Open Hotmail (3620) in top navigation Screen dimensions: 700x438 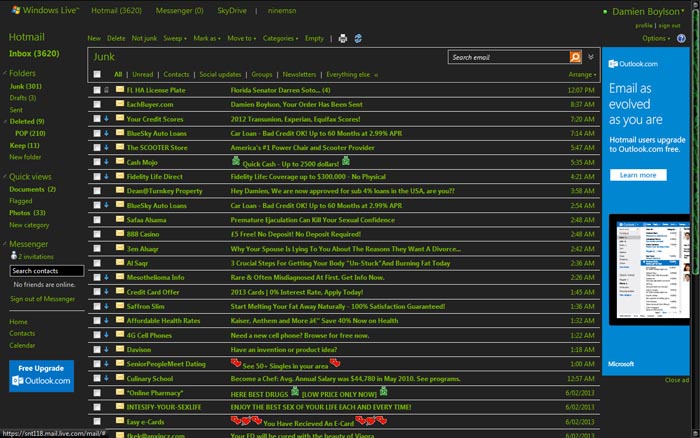(116, 10)
